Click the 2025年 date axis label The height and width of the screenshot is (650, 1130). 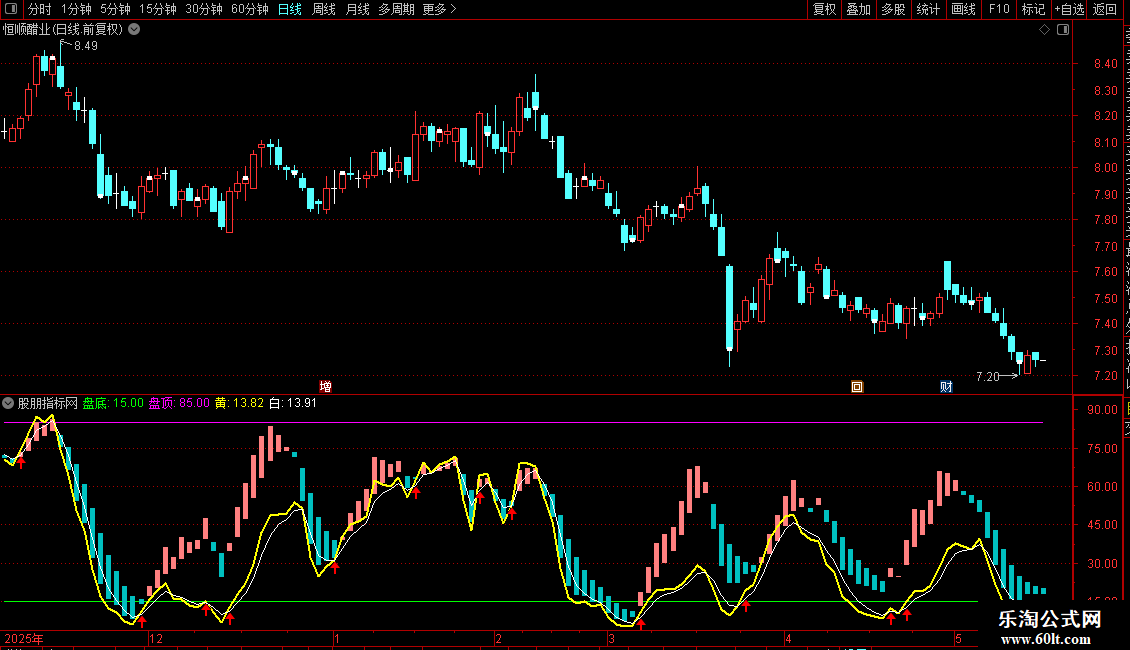click(x=24, y=638)
